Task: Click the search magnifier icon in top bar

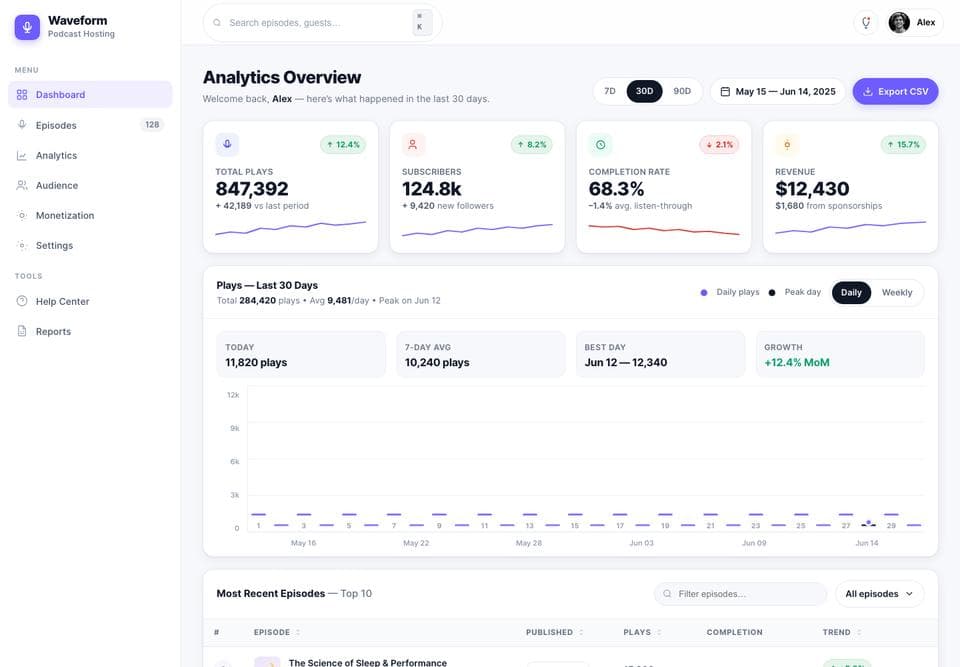Action: pyautogui.click(x=217, y=23)
